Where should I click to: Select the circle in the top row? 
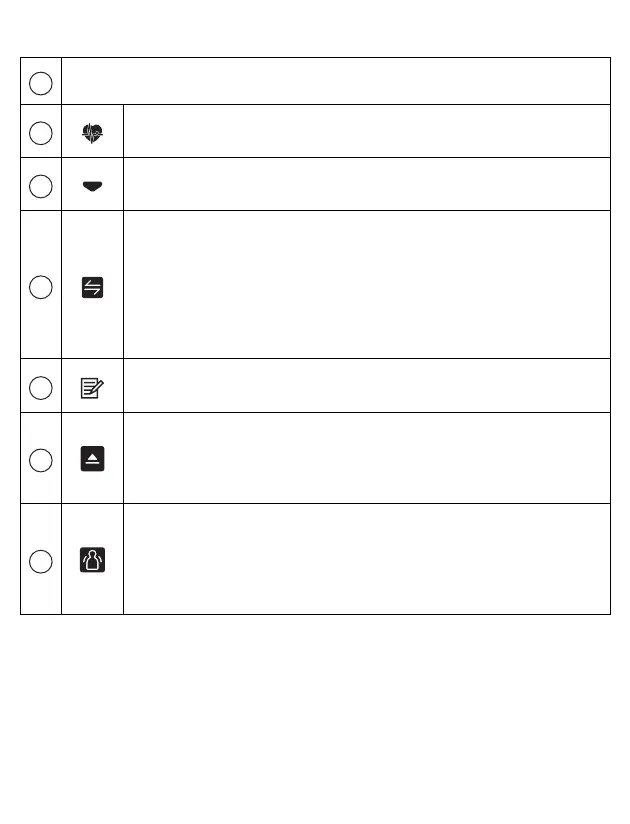click(40, 84)
